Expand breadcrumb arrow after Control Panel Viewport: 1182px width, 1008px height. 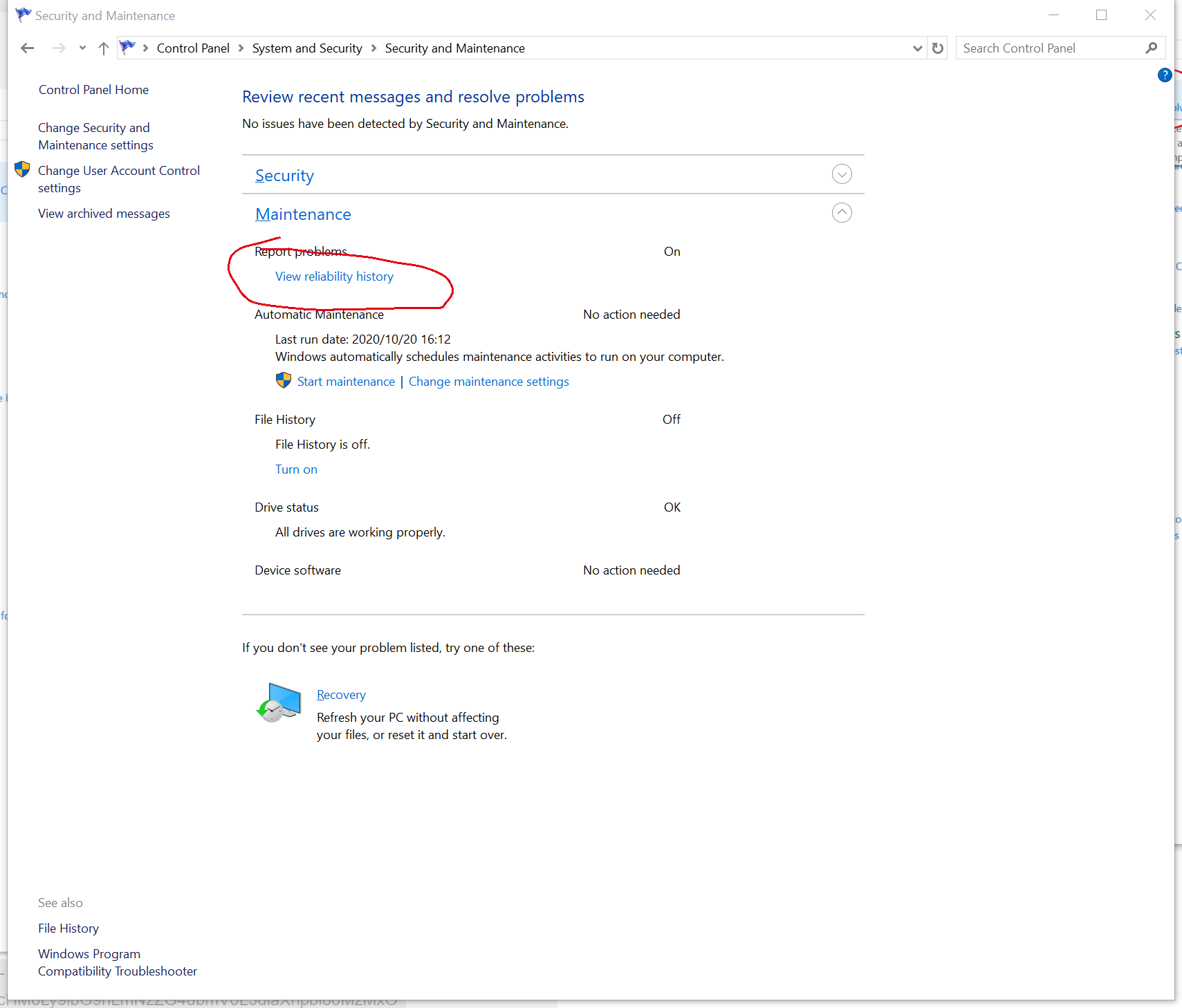(x=241, y=48)
